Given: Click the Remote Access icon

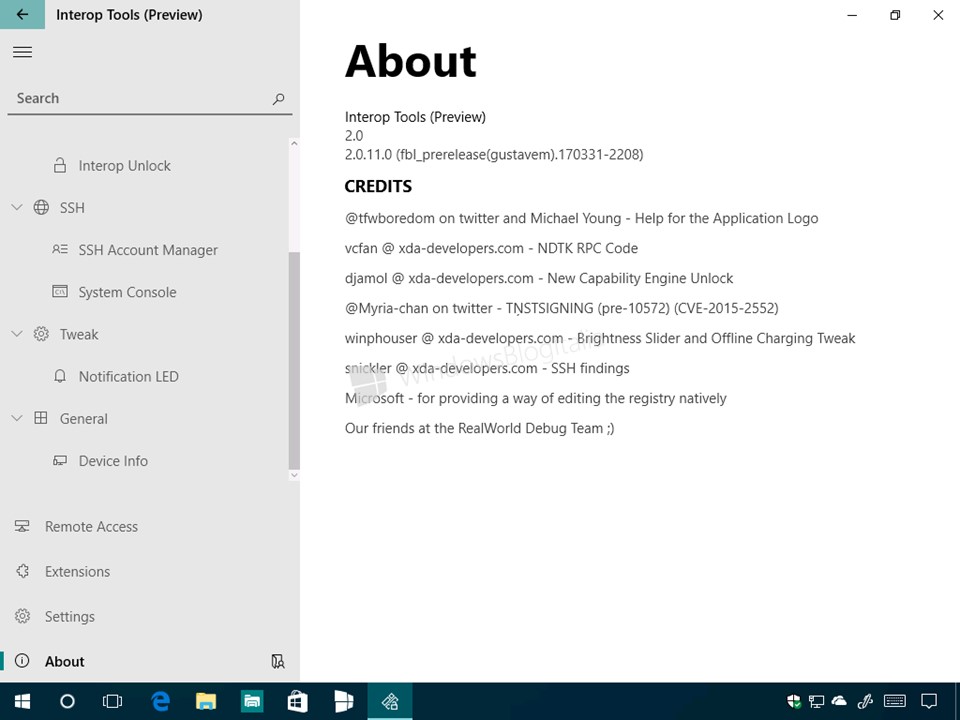Looking at the screenshot, I should [22, 526].
